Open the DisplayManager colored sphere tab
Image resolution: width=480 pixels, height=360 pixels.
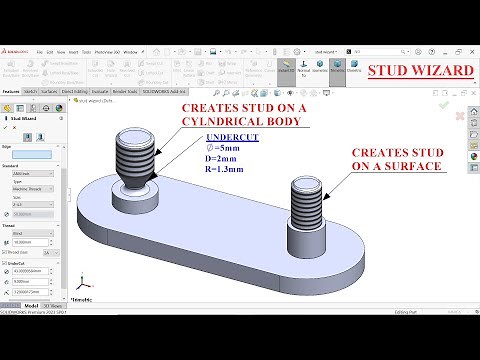[59, 108]
